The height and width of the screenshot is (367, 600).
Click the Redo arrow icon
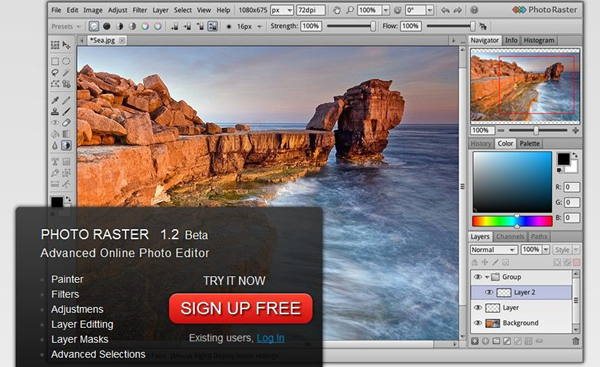click(x=458, y=10)
